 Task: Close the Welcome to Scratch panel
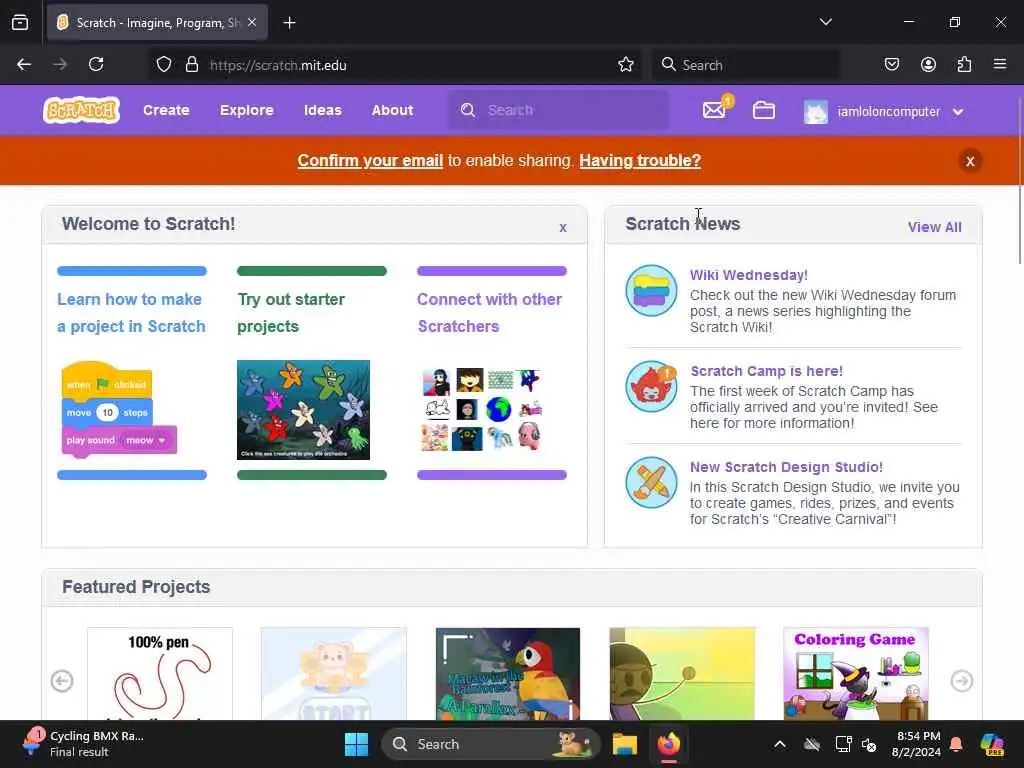tap(563, 227)
